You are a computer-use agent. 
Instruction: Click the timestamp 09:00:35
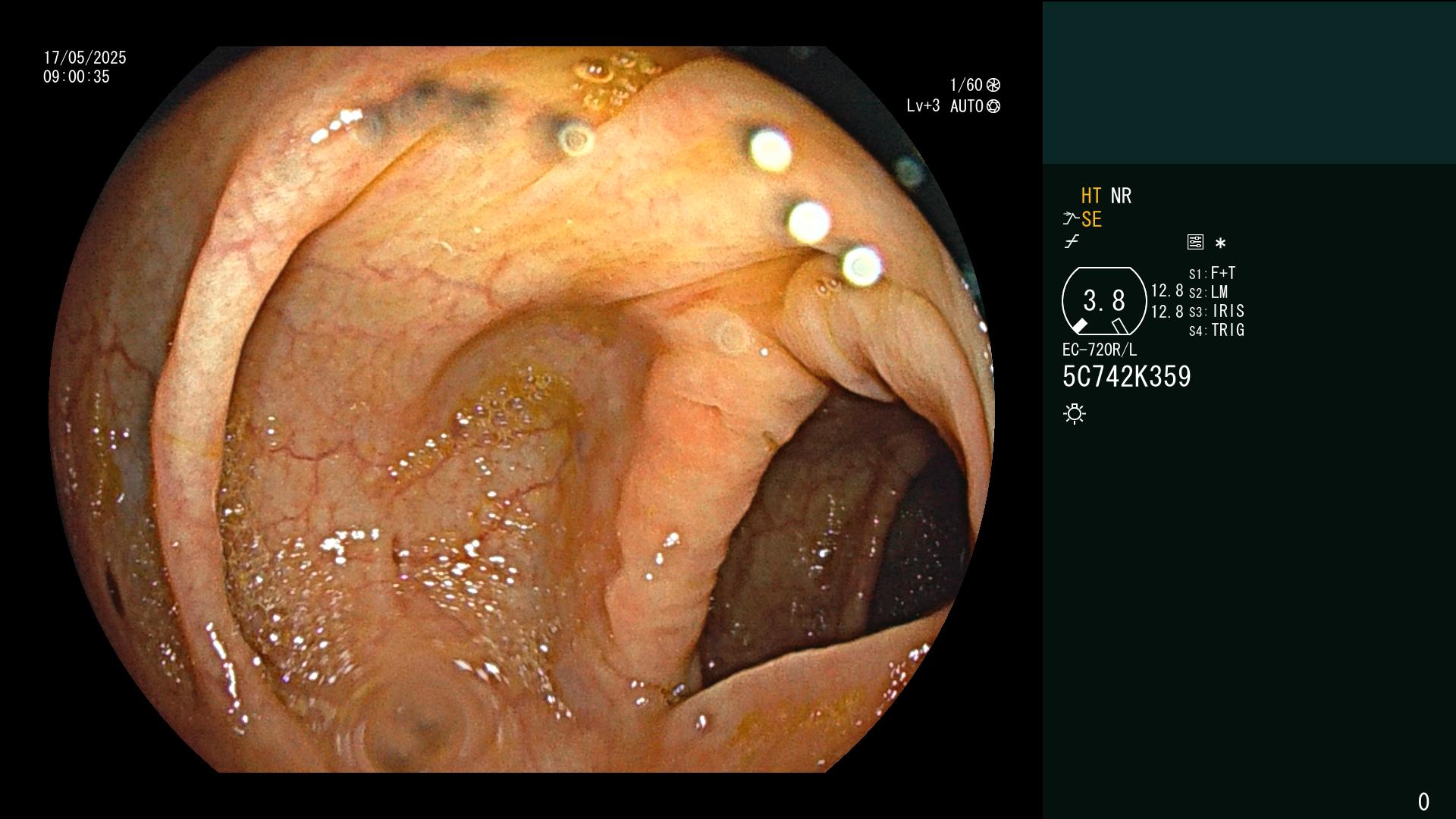(77, 77)
